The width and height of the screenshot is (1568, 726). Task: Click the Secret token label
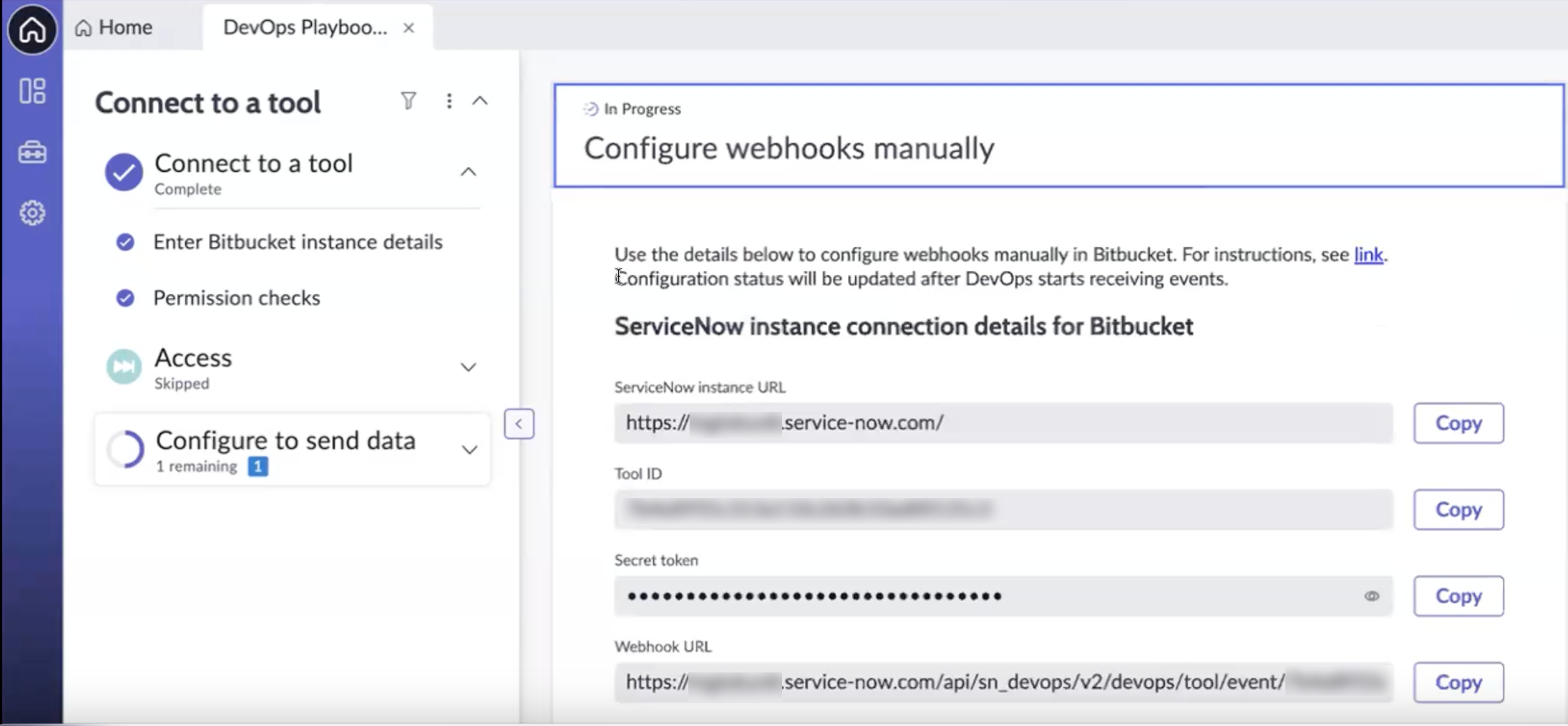click(656, 560)
